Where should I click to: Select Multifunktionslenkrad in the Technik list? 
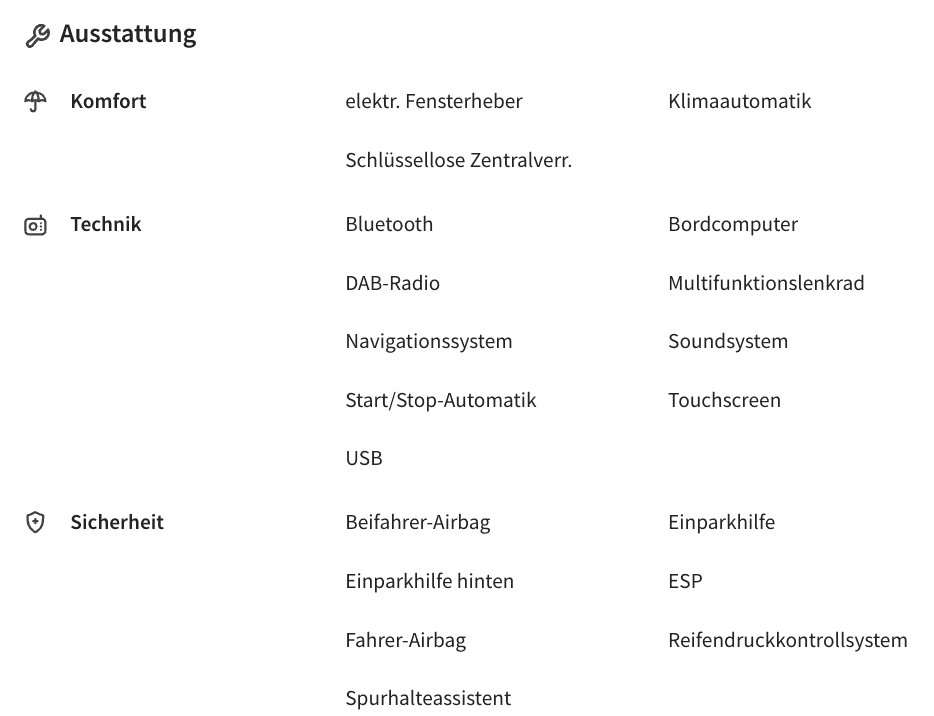766,284
